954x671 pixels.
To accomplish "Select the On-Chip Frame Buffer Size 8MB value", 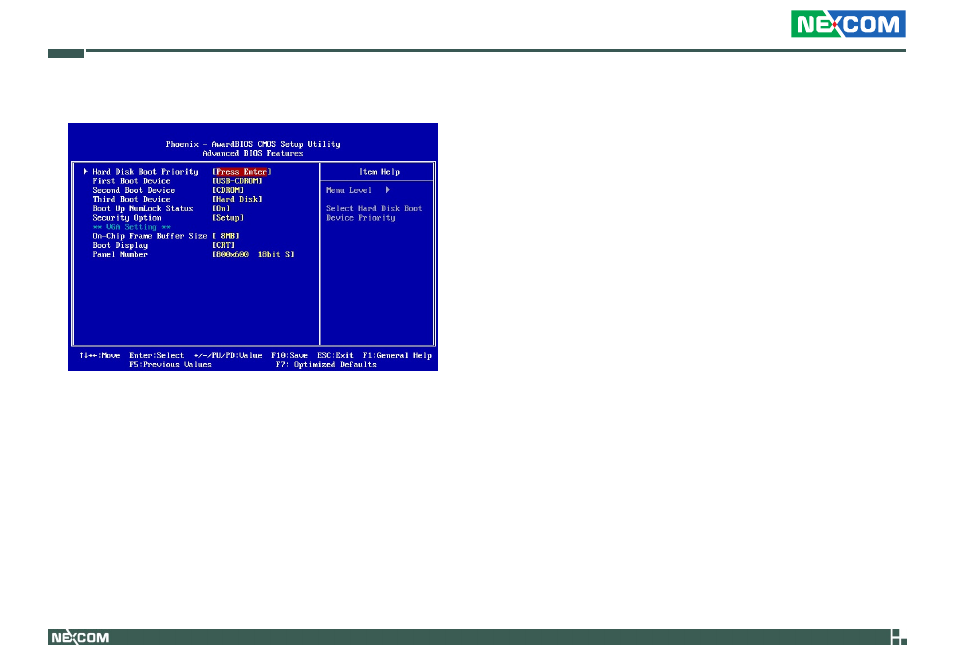I will click(x=226, y=236).
